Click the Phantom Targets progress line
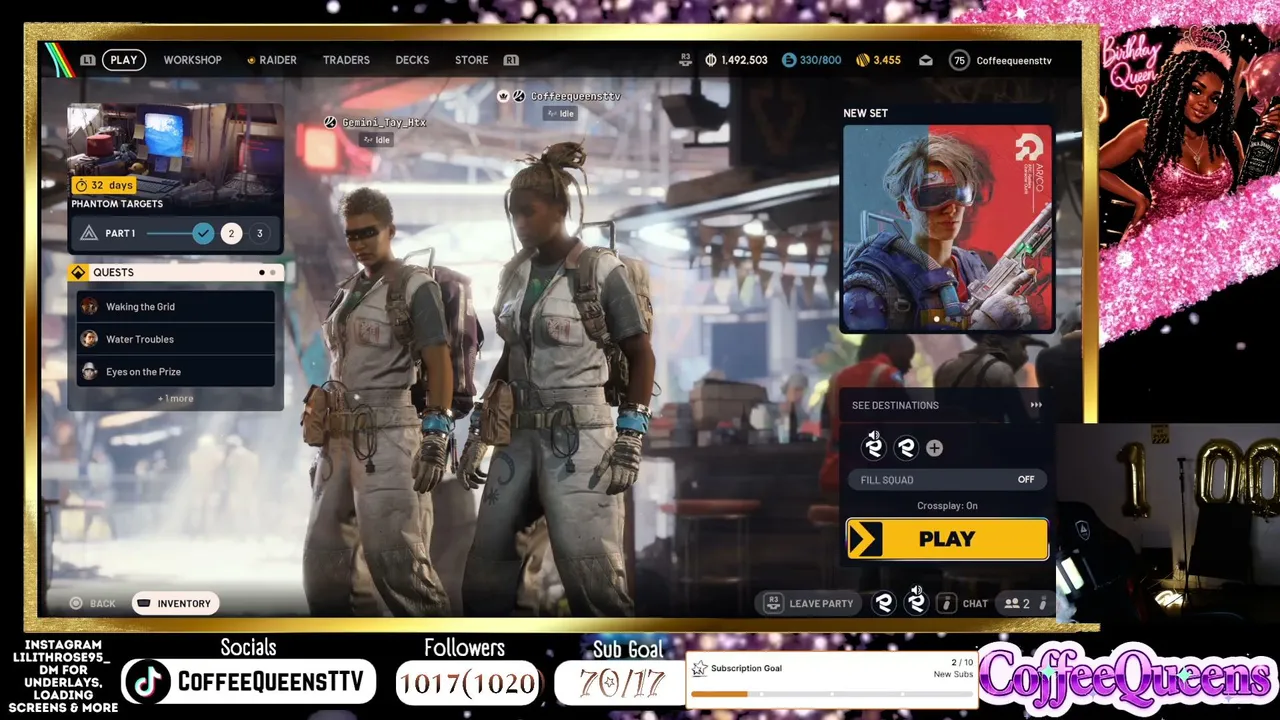The height and width of the screenshot is (720, 1280). pyautogui.click(x=169, y=233)
